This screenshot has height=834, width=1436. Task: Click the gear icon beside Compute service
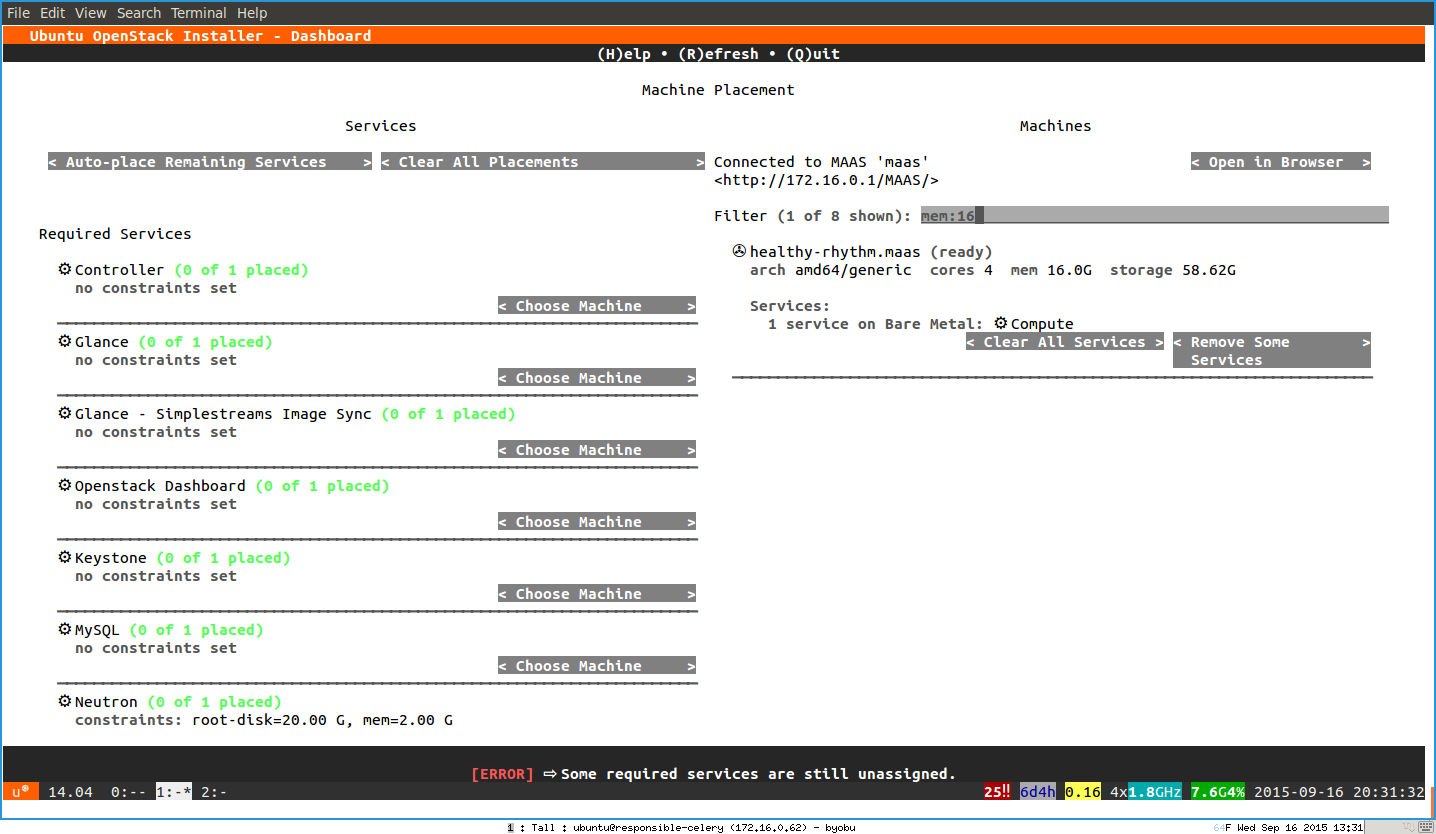click(1001, 323)
